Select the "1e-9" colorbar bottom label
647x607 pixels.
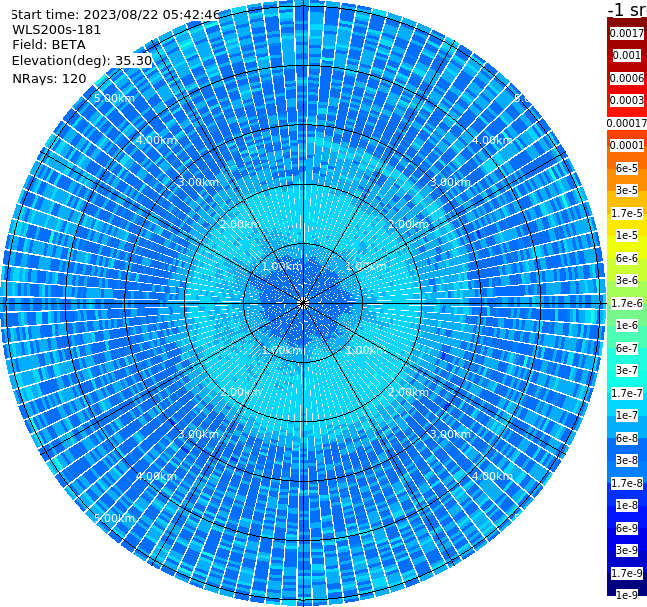(x=627, y=595)
